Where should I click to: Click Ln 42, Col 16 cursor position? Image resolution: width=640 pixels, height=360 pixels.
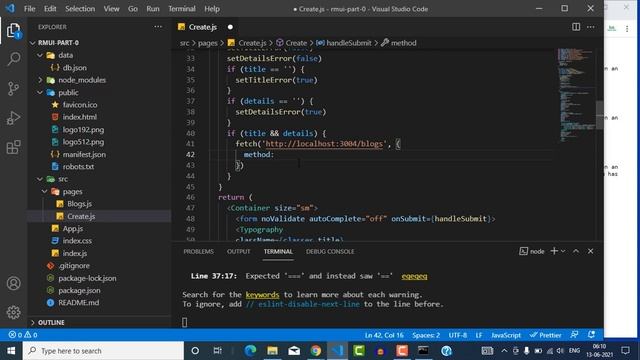(x=384, y=335)
